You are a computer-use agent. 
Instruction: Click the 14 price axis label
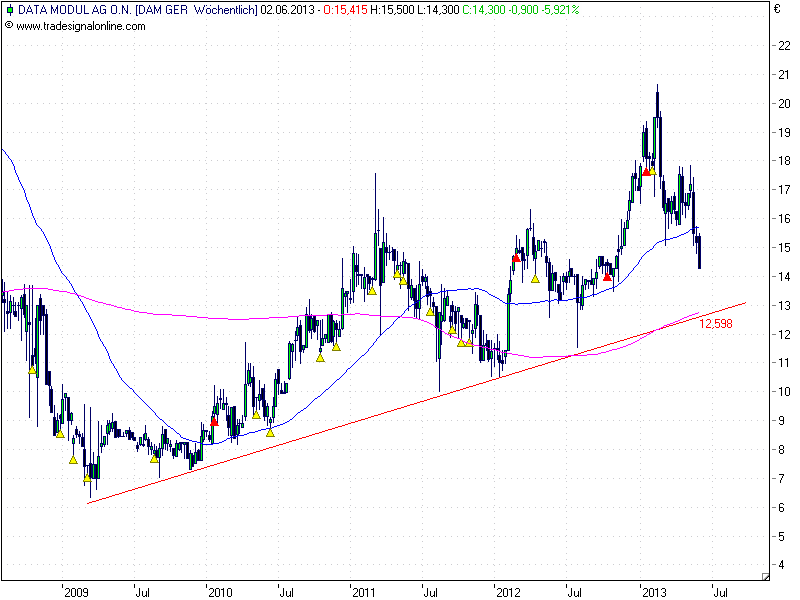click(x=784, y=277)
